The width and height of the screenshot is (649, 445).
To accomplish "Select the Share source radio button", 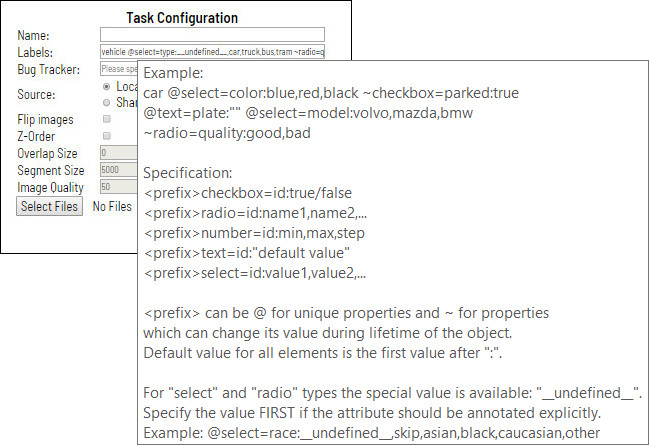I will point(107,102).
